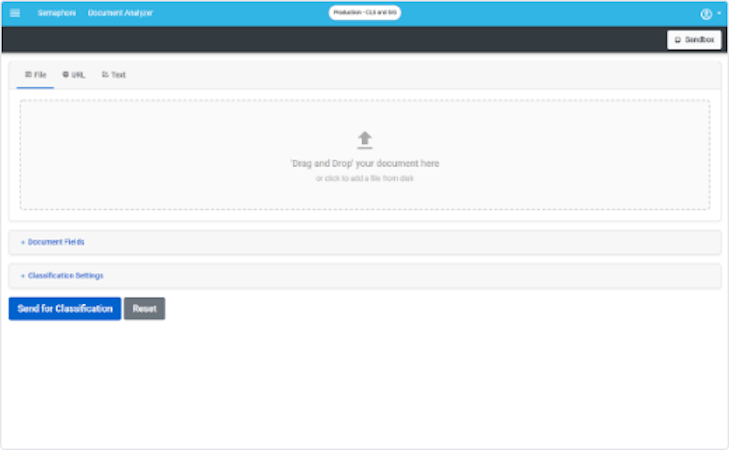This screenshot has width=729, height=450.
Task: Click the drag and drop upload area
Action: (x=365, y=155)
